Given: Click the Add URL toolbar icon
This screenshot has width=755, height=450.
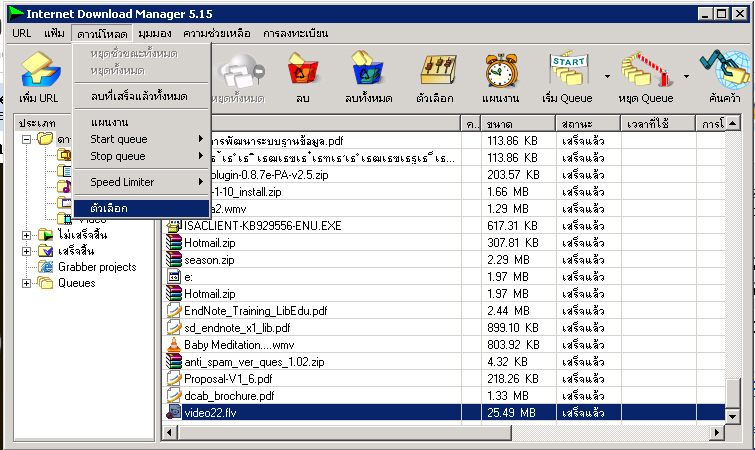Looking at the screenshot, I should (x=40, y=71).
